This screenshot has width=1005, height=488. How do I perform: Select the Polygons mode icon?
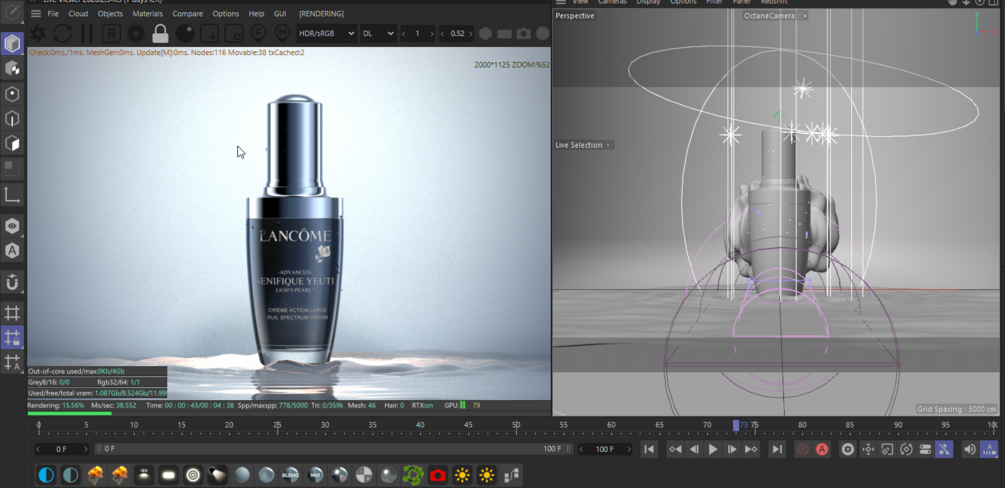click(x=12, y=143)
